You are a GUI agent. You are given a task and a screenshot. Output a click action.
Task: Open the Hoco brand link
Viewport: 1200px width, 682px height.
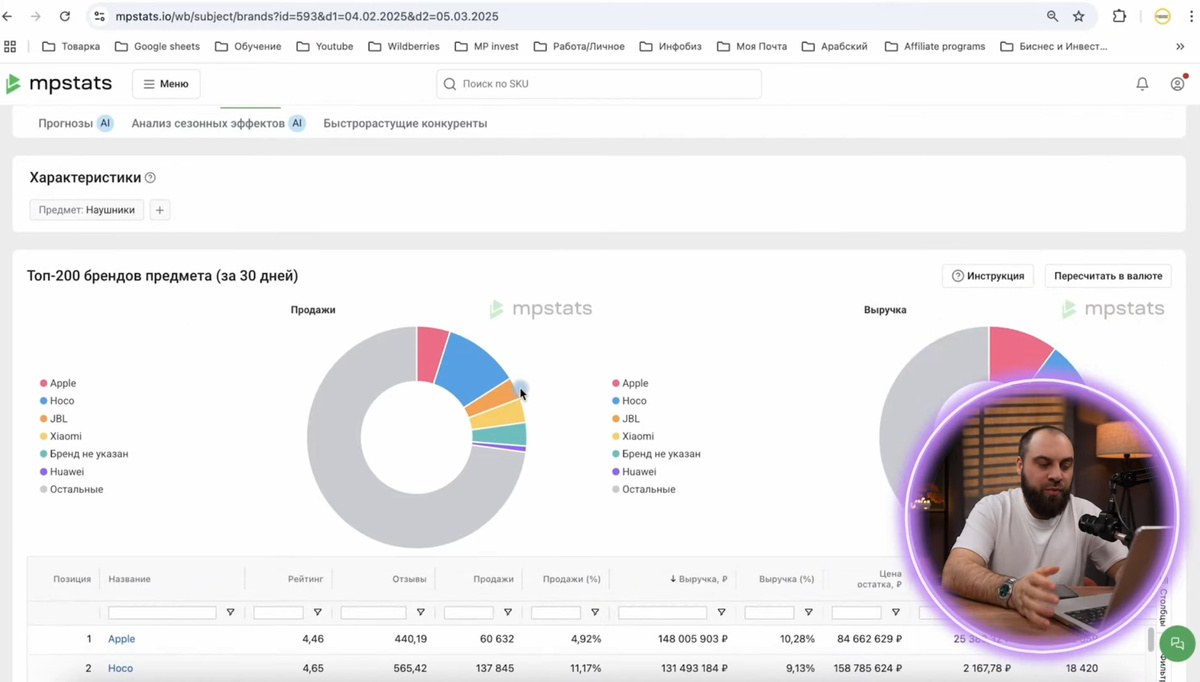point(120,668)
